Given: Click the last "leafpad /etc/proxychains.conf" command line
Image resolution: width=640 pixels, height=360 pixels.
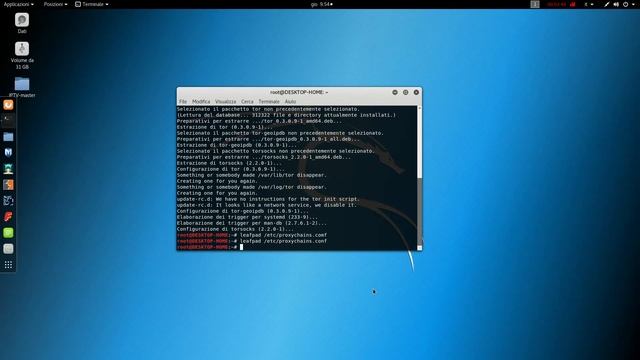Looking at the screenshot, I should coord(252,241).
